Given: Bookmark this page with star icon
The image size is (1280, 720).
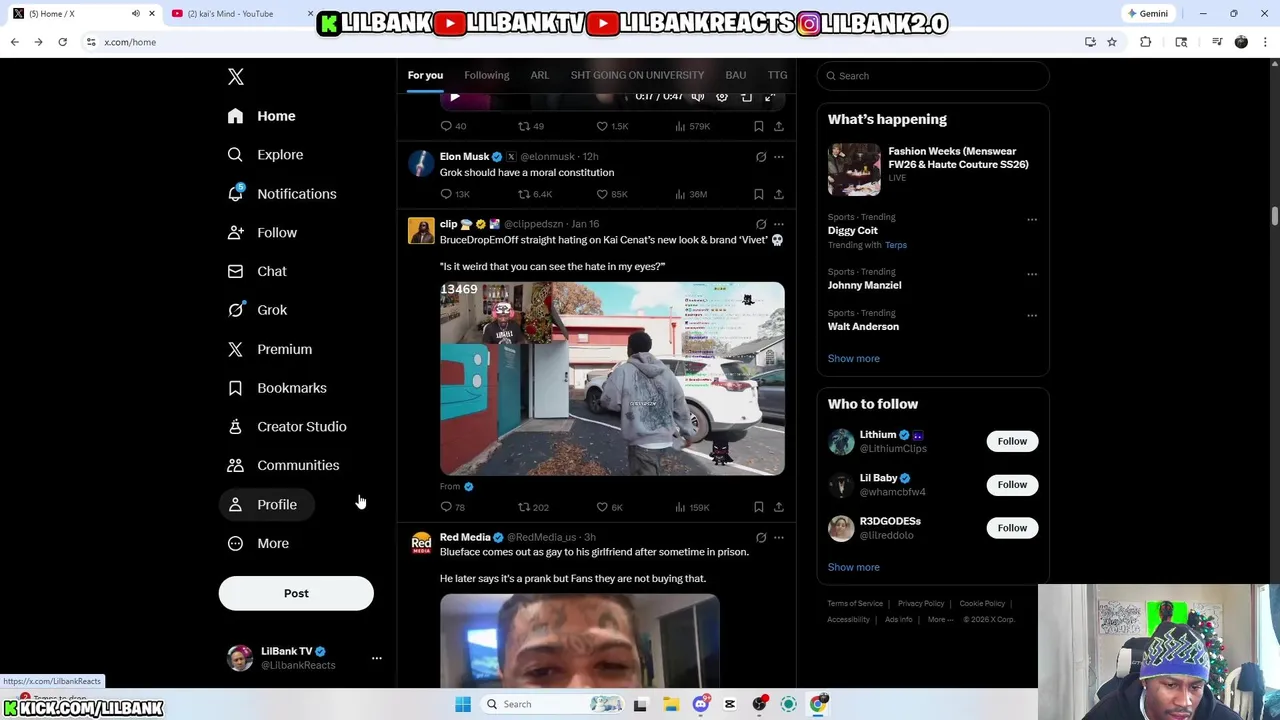Looking at the screenshot, I should pos(1111,42).
